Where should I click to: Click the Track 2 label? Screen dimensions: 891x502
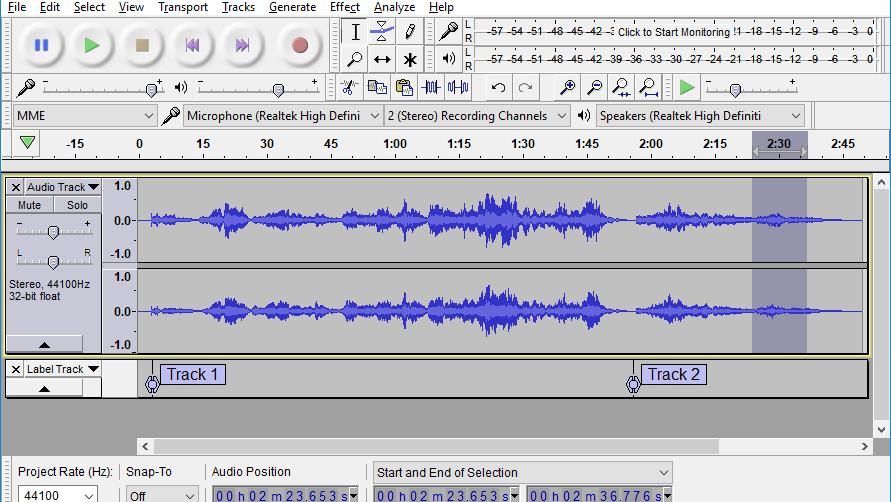674,375
